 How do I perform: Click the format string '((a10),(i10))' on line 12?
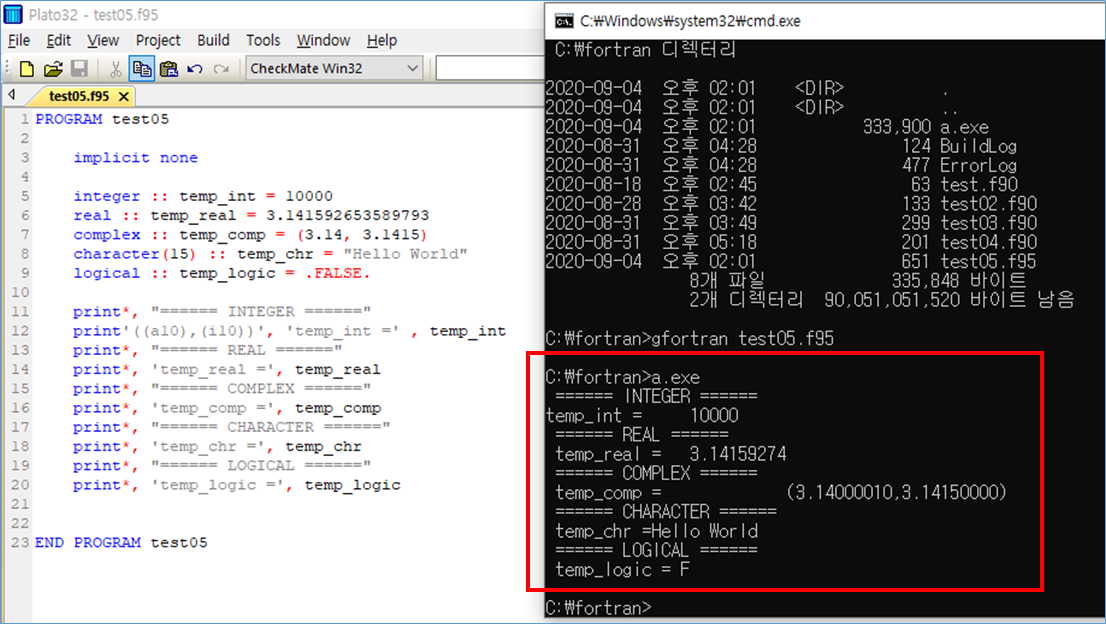[x=199, y=331]
